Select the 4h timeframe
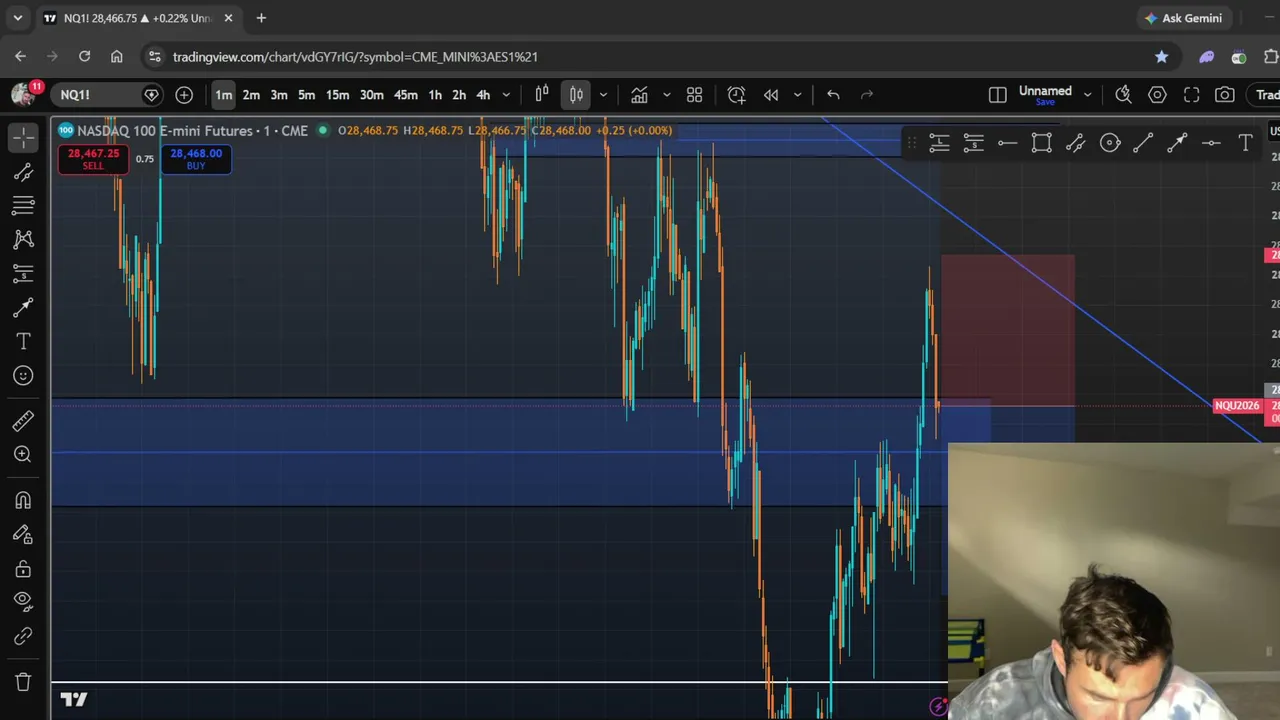This screenshot has width=1280, height=720. (483, 95)
